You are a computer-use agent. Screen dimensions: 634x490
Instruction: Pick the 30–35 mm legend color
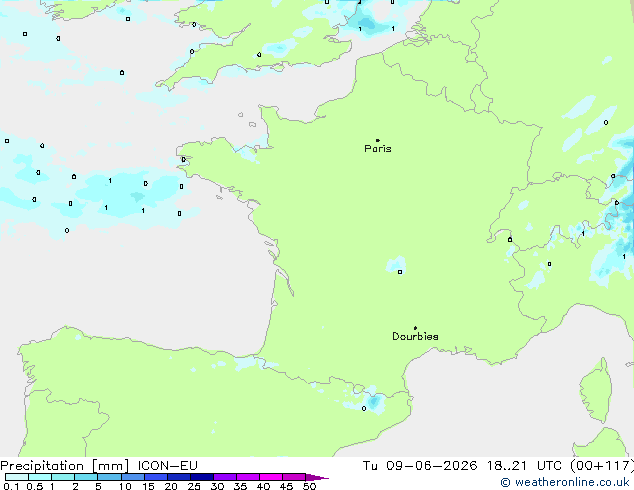(225, 477)
